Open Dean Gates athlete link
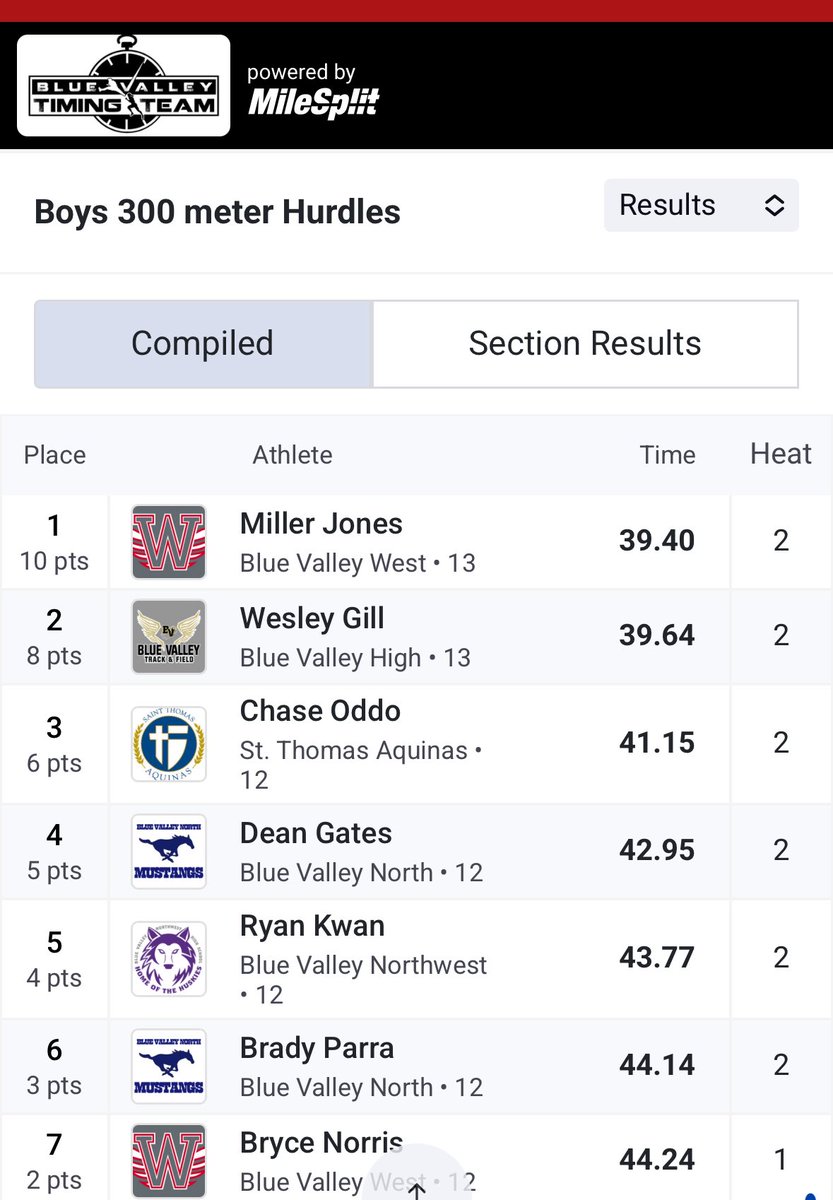 (x=316, y=833)
